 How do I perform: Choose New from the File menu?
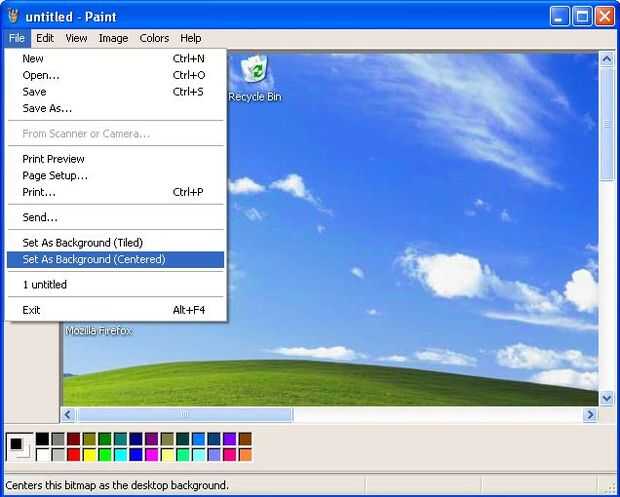coord(115,59)
